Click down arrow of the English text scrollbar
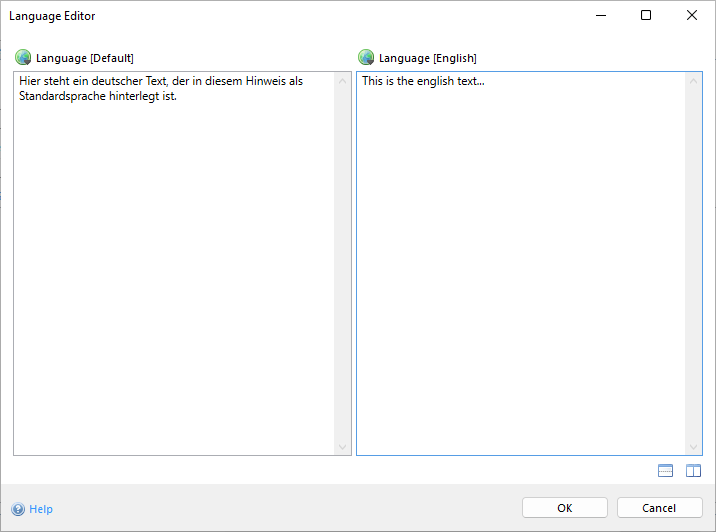716x532 pixels. pyautogui.click(x=693, y=447)
